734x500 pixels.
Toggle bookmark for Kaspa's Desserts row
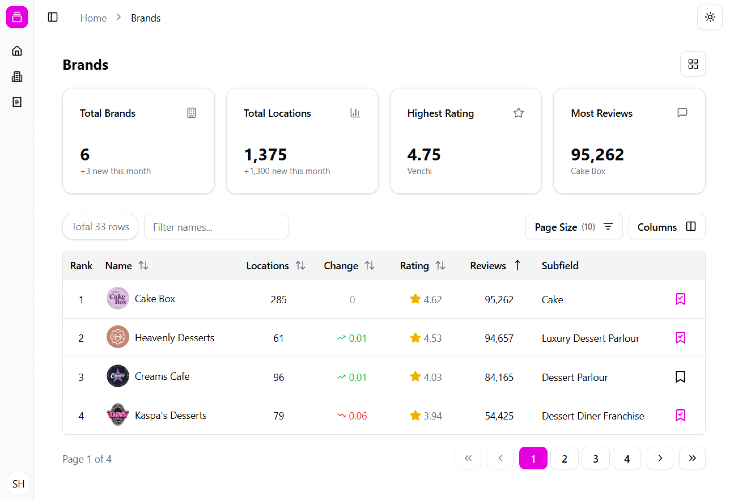680,415
